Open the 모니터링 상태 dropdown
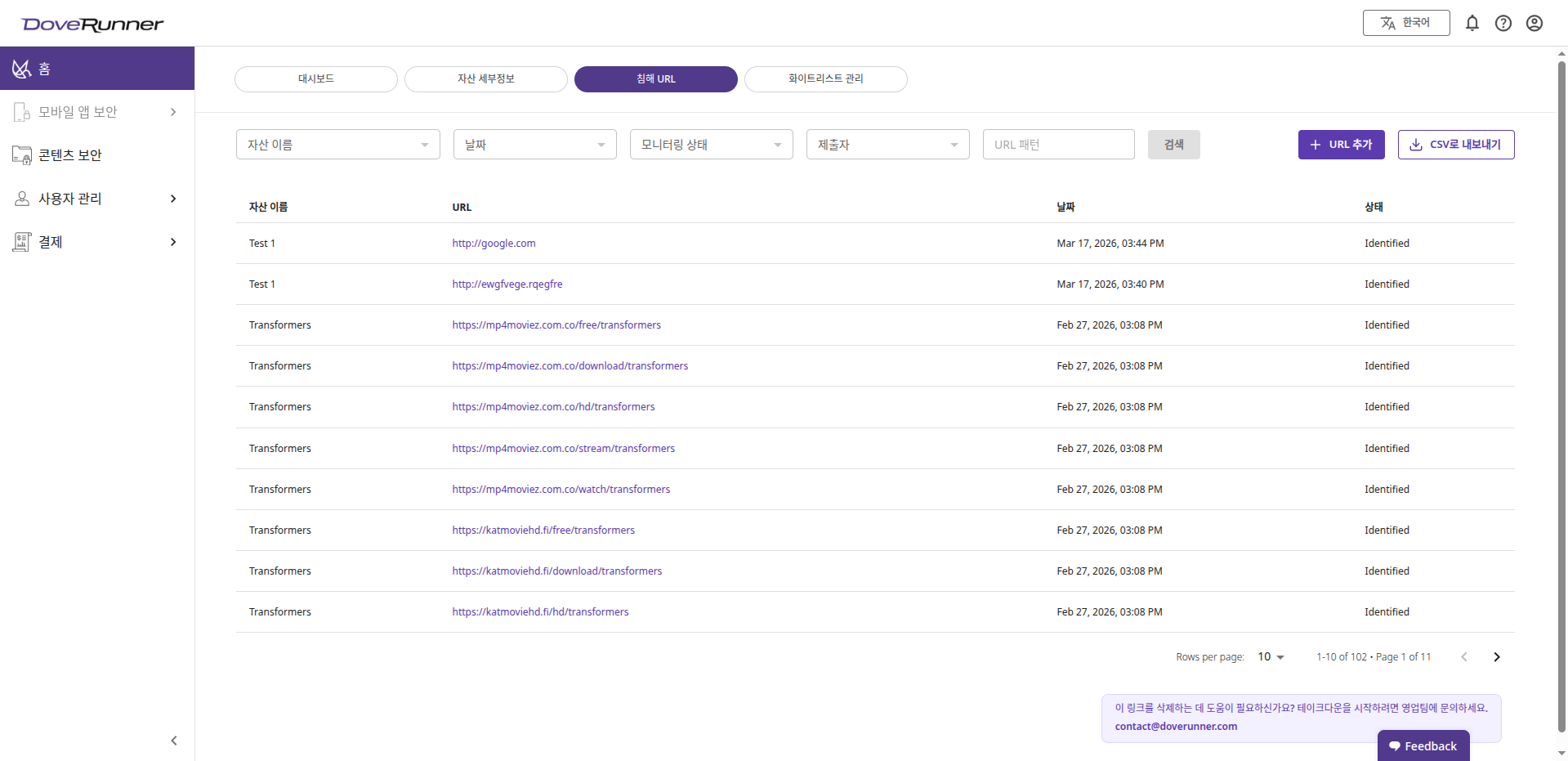Image resolution: width=1568 pixels, height=761 pixels. [711, 145]
